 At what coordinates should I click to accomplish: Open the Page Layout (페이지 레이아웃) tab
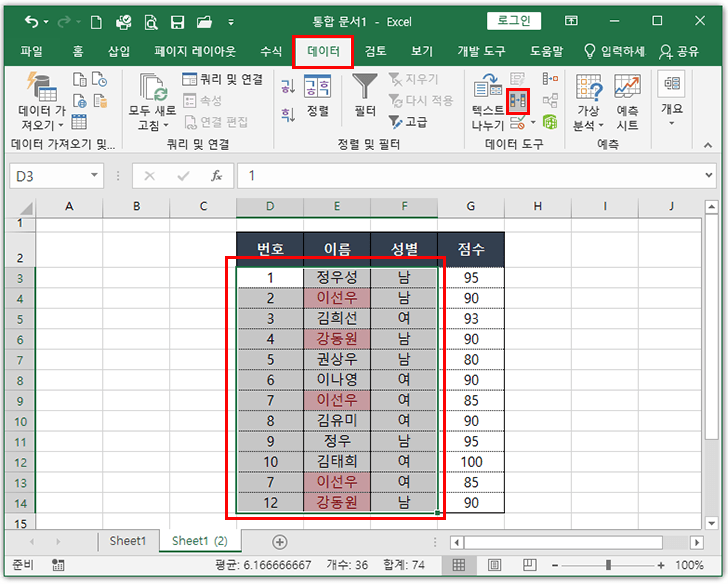195,51
